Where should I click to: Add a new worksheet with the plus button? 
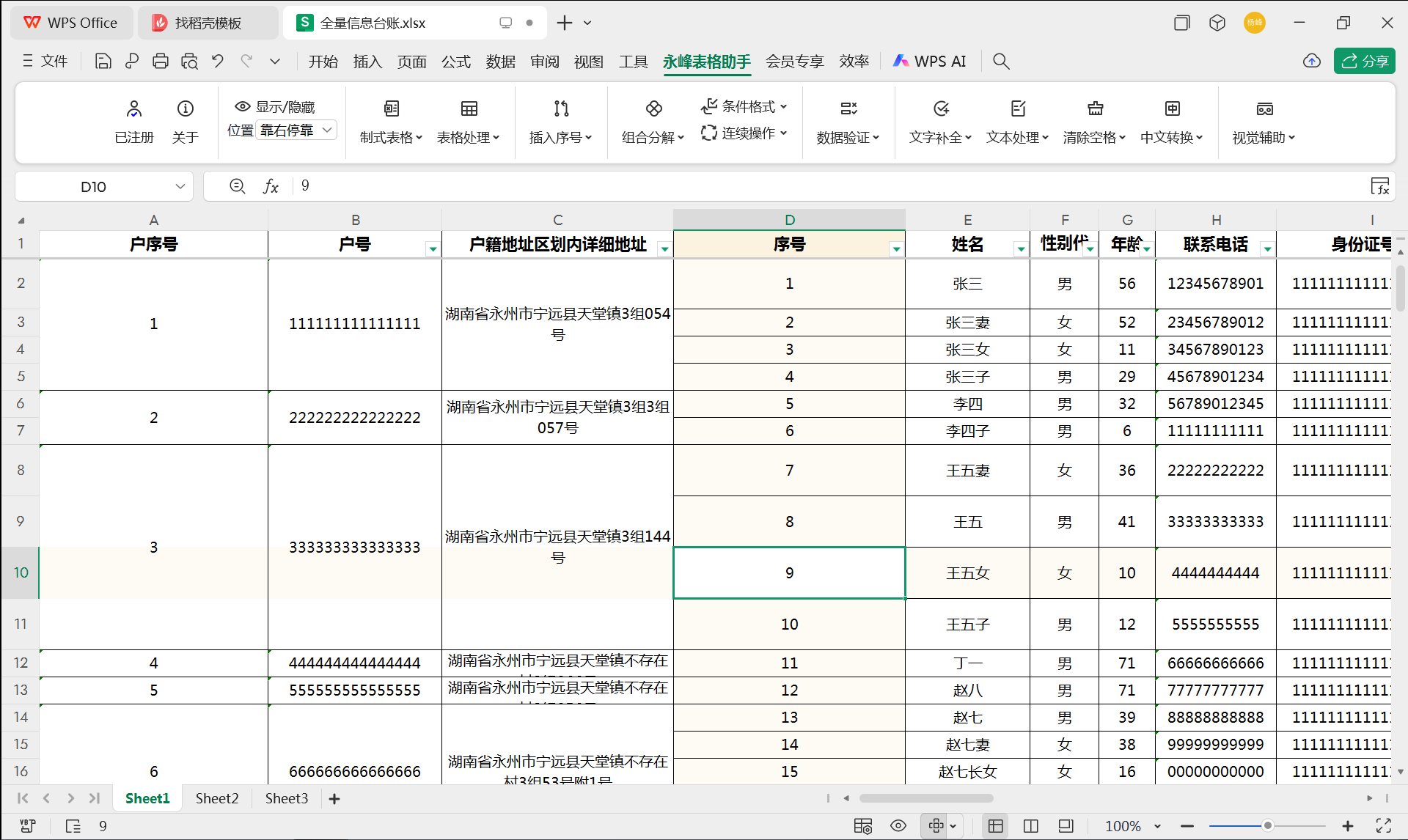[x=334, y=798]
